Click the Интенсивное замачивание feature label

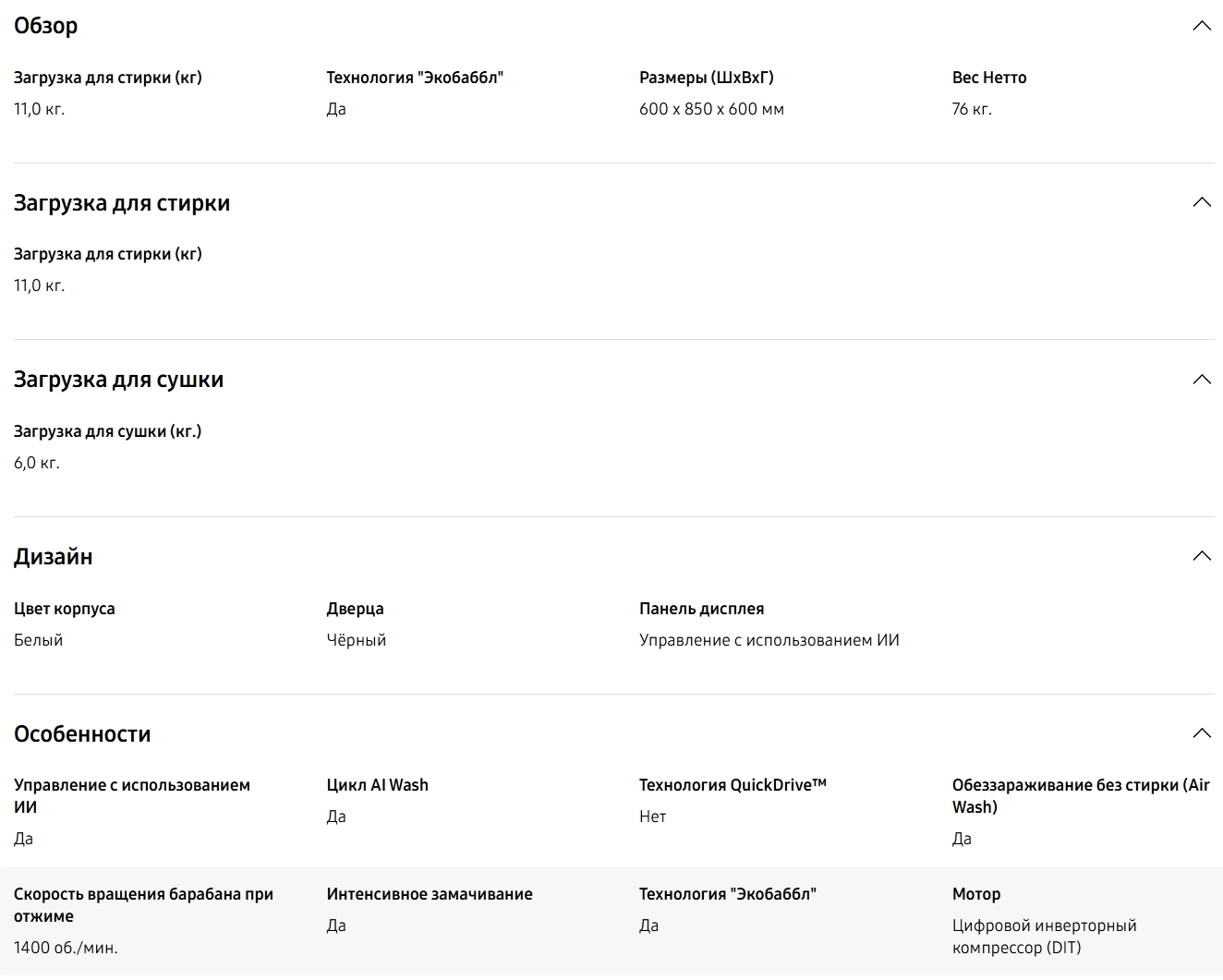click(430, 894)
